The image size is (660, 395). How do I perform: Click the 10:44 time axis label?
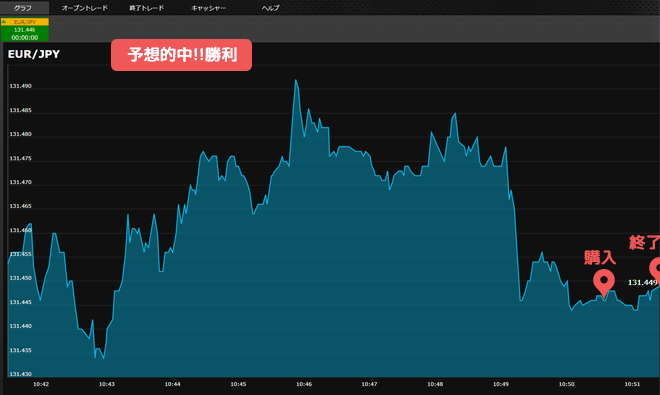(172, 384)
